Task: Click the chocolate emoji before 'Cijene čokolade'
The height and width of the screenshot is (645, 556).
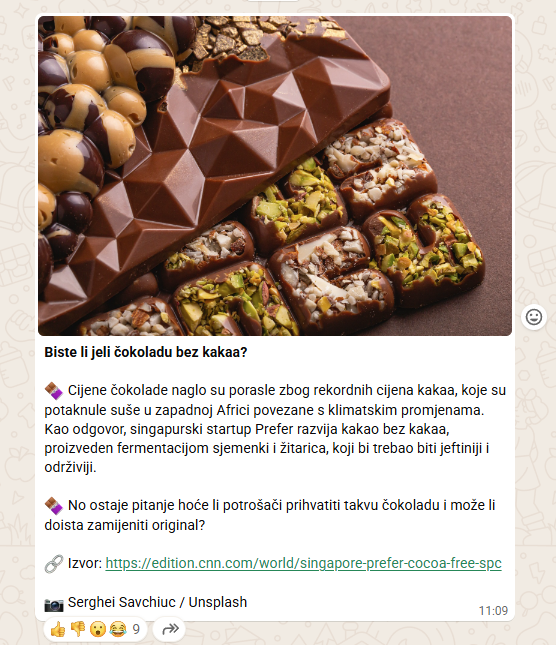Action: coord(53,391)
